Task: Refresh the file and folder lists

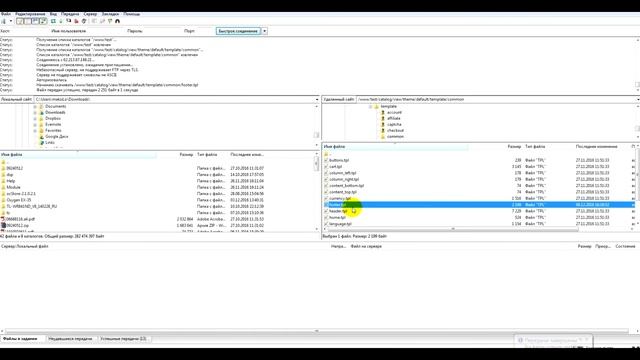Action: [x=53, y=21]
